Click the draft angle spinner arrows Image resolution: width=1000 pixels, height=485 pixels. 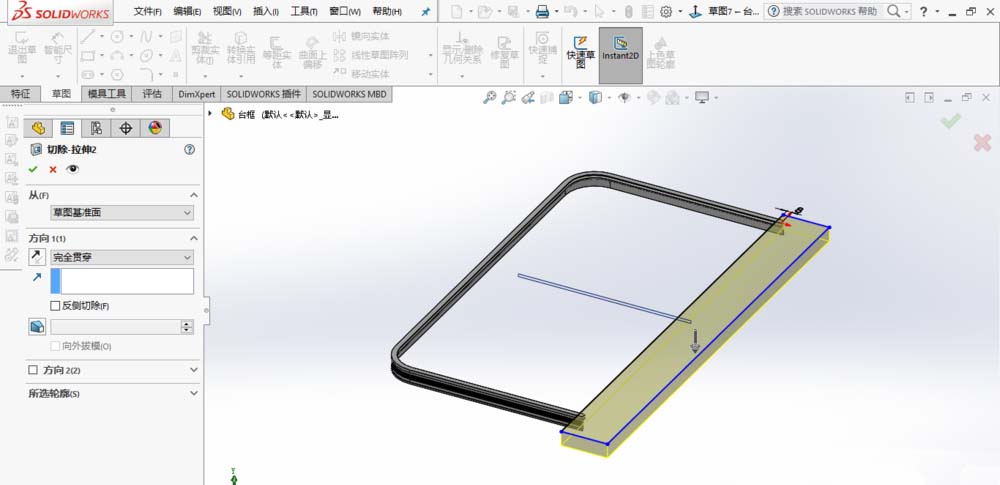click(x=187, y=327)
